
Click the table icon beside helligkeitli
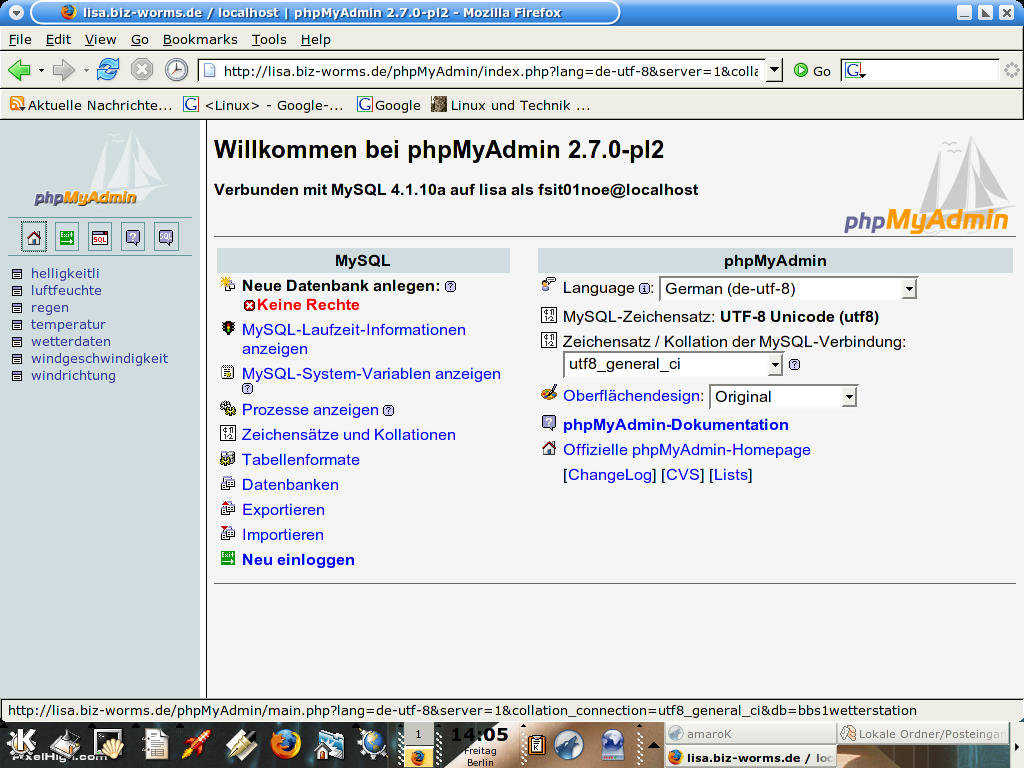(x=17, y=274)
